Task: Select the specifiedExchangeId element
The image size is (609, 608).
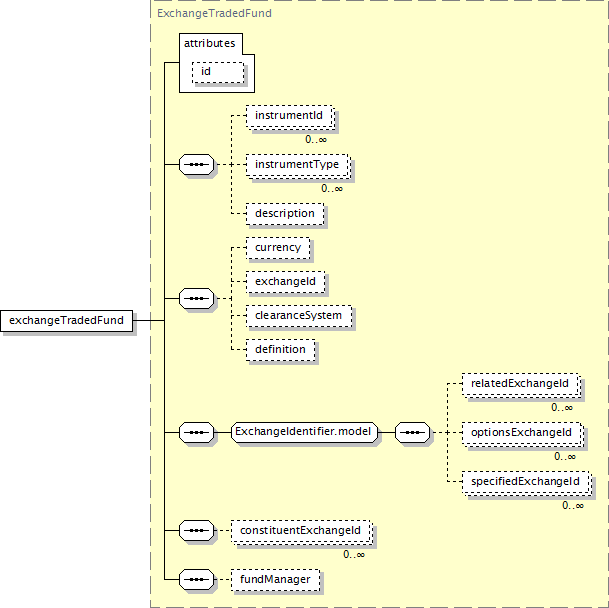Action: tap(527, 483)
